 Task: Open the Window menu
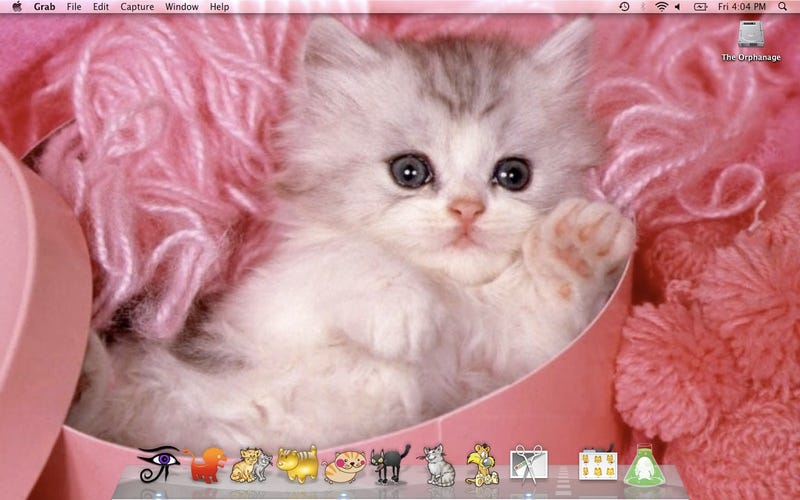pyautogui.click(x=182, y=7)
